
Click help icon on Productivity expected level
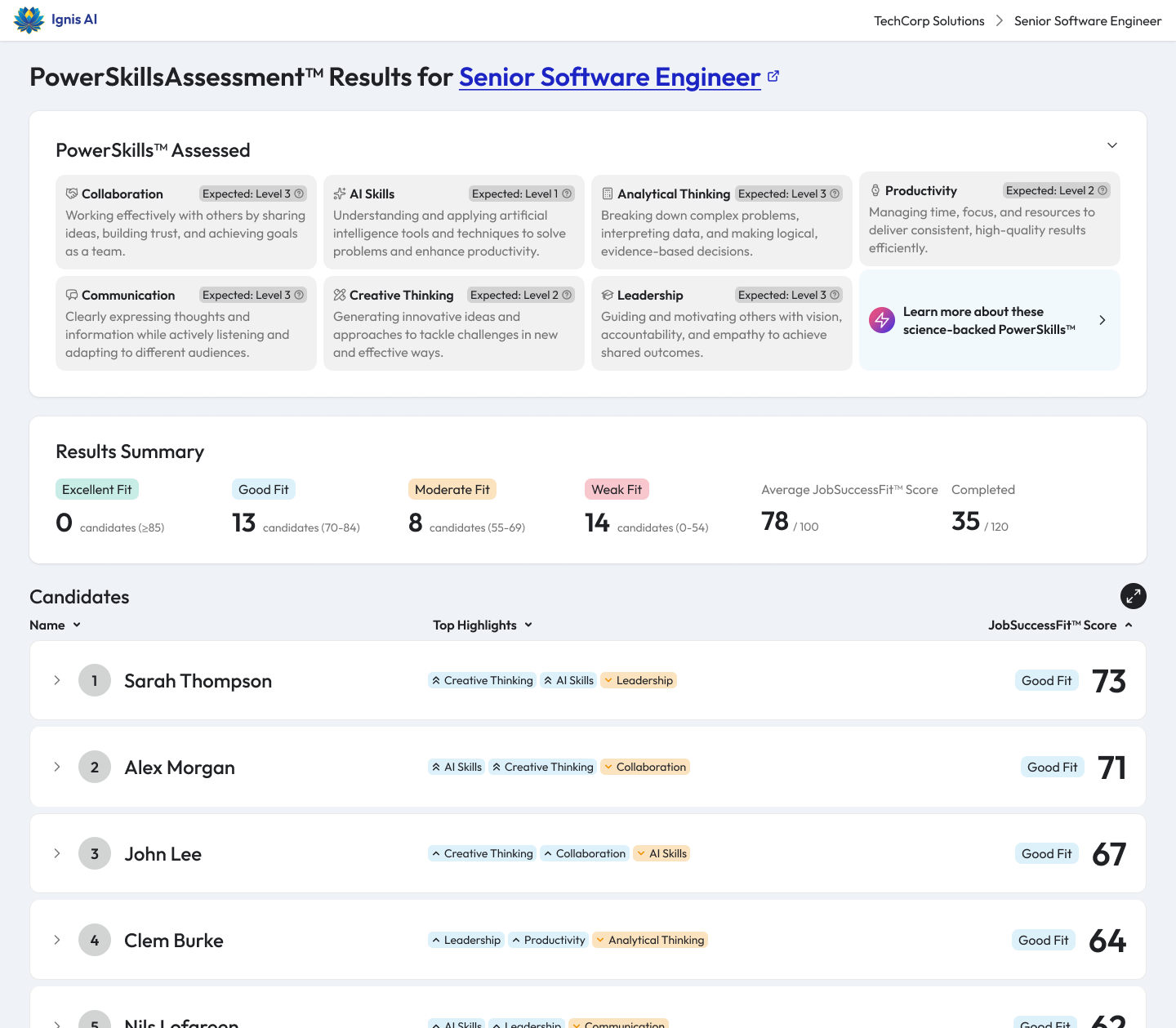coord(1102,190)
